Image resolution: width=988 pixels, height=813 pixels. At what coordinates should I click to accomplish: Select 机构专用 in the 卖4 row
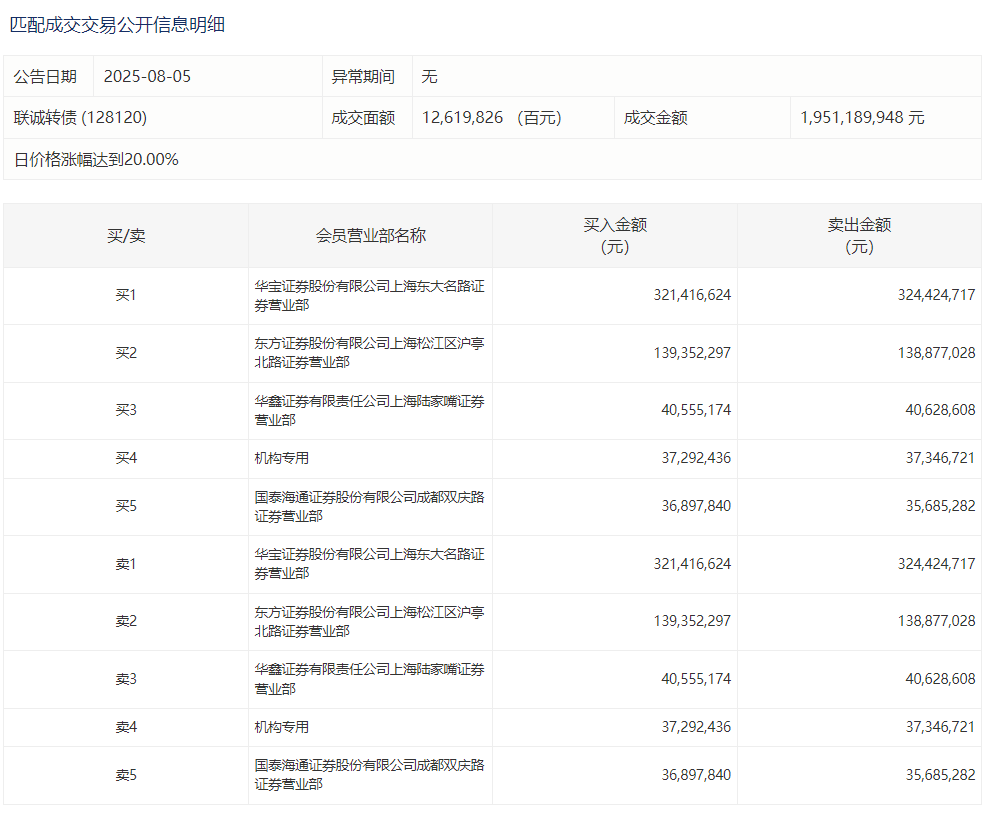282,727
